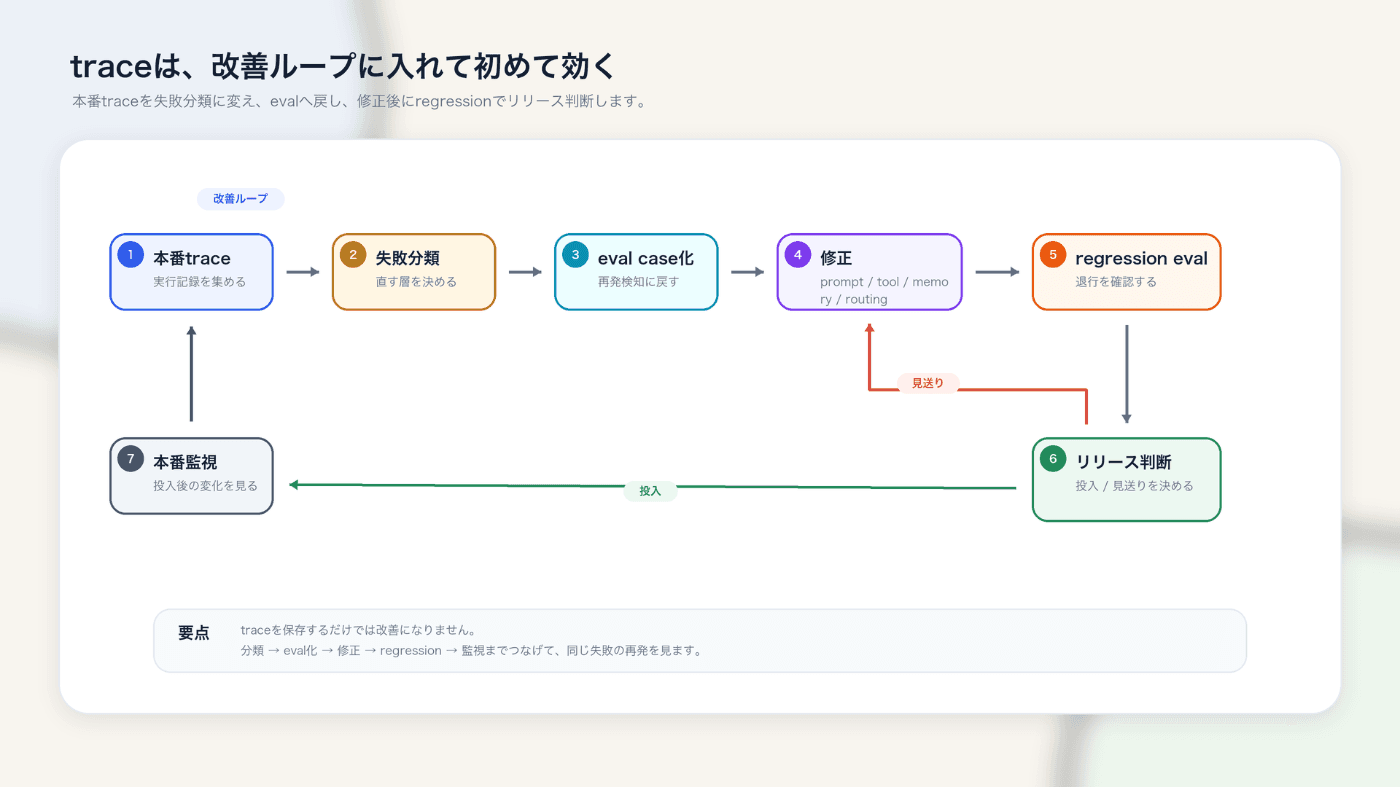Click the 修正 card title
1400x787 pixels.
pos(836,258)
